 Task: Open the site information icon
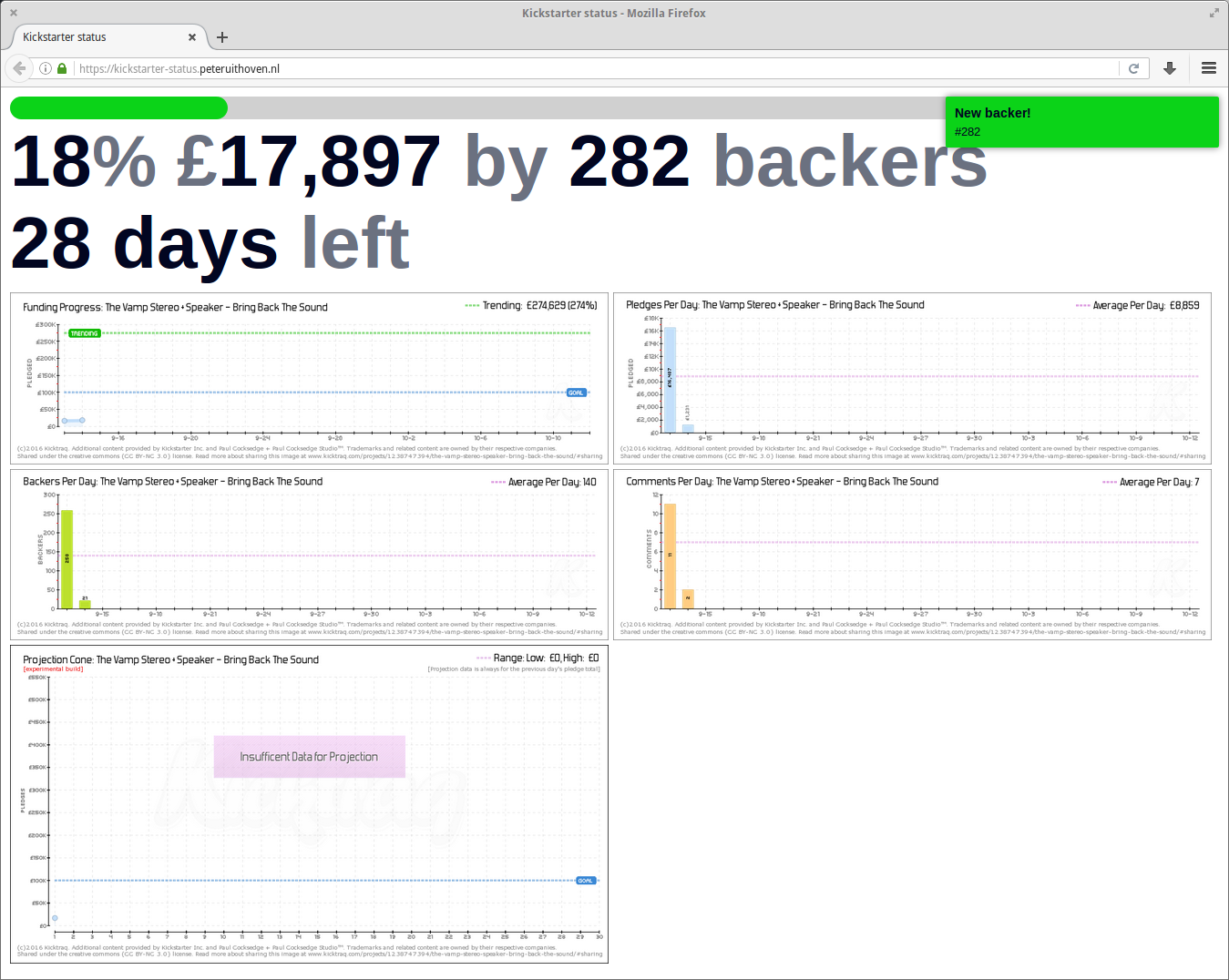(45, 68)
